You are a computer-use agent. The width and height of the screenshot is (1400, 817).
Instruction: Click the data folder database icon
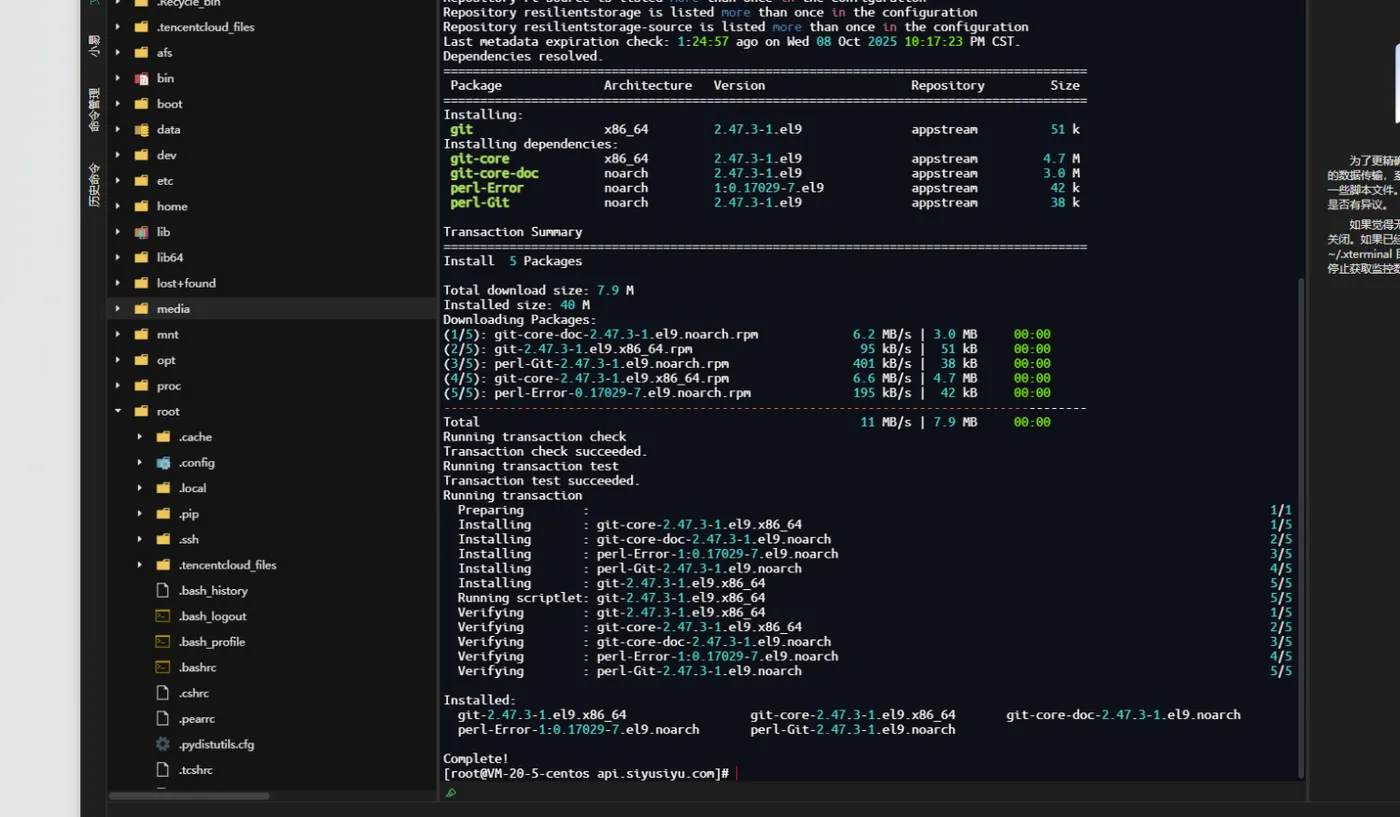[x=141, y=129]
